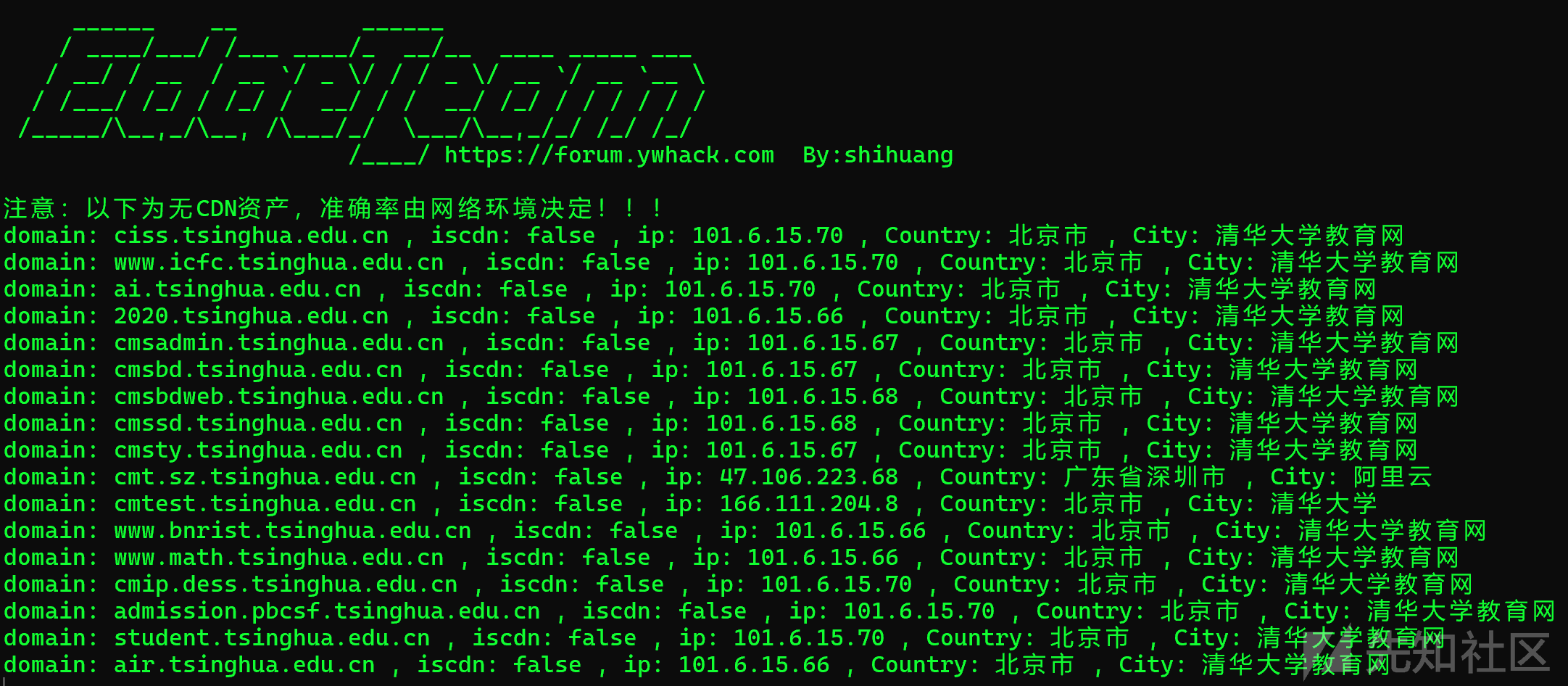Click the 2020.tsinghua.edu.cn domain

(x=252, y=316)
